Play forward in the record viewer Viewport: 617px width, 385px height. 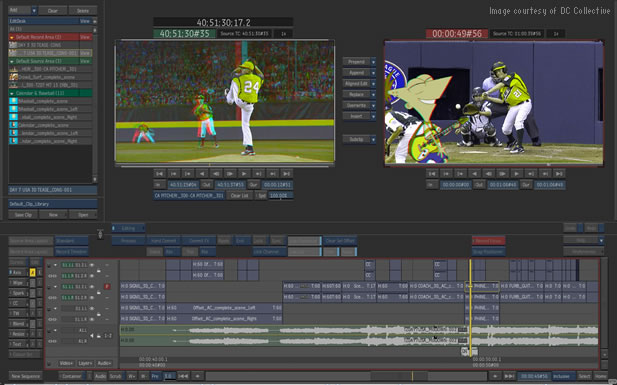tap(517, 174)
